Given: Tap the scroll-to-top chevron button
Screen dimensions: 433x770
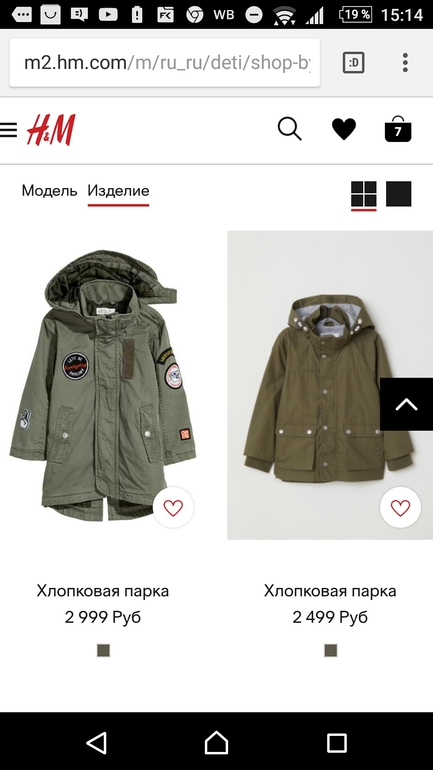Looking at the screenshot, I should click(406, 404).
